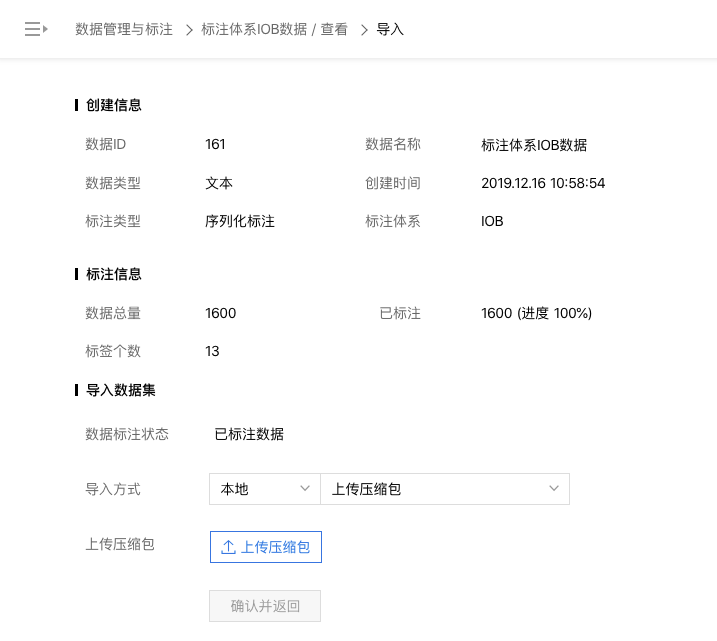Go to 数据管理与标注 breadcrumb
Screen dimensions: 717x641
click(124, 29)
